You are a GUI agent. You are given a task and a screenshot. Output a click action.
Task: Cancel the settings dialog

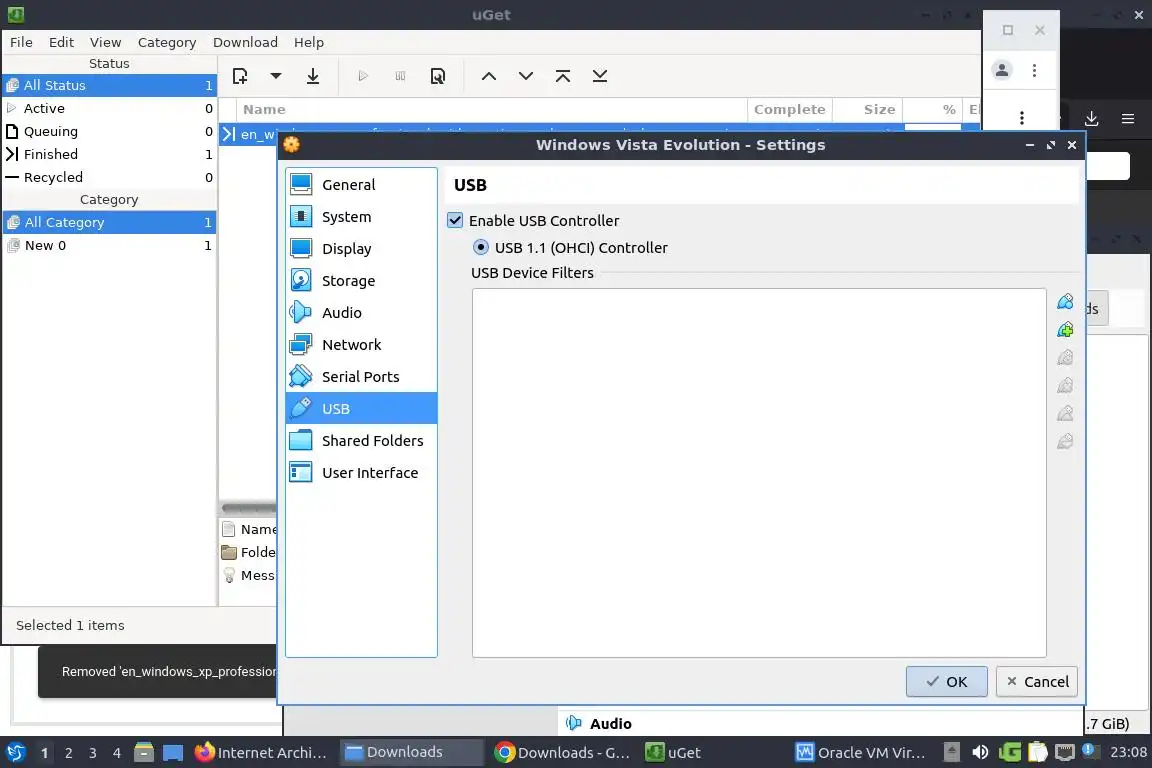click(x=1037, y=681)
